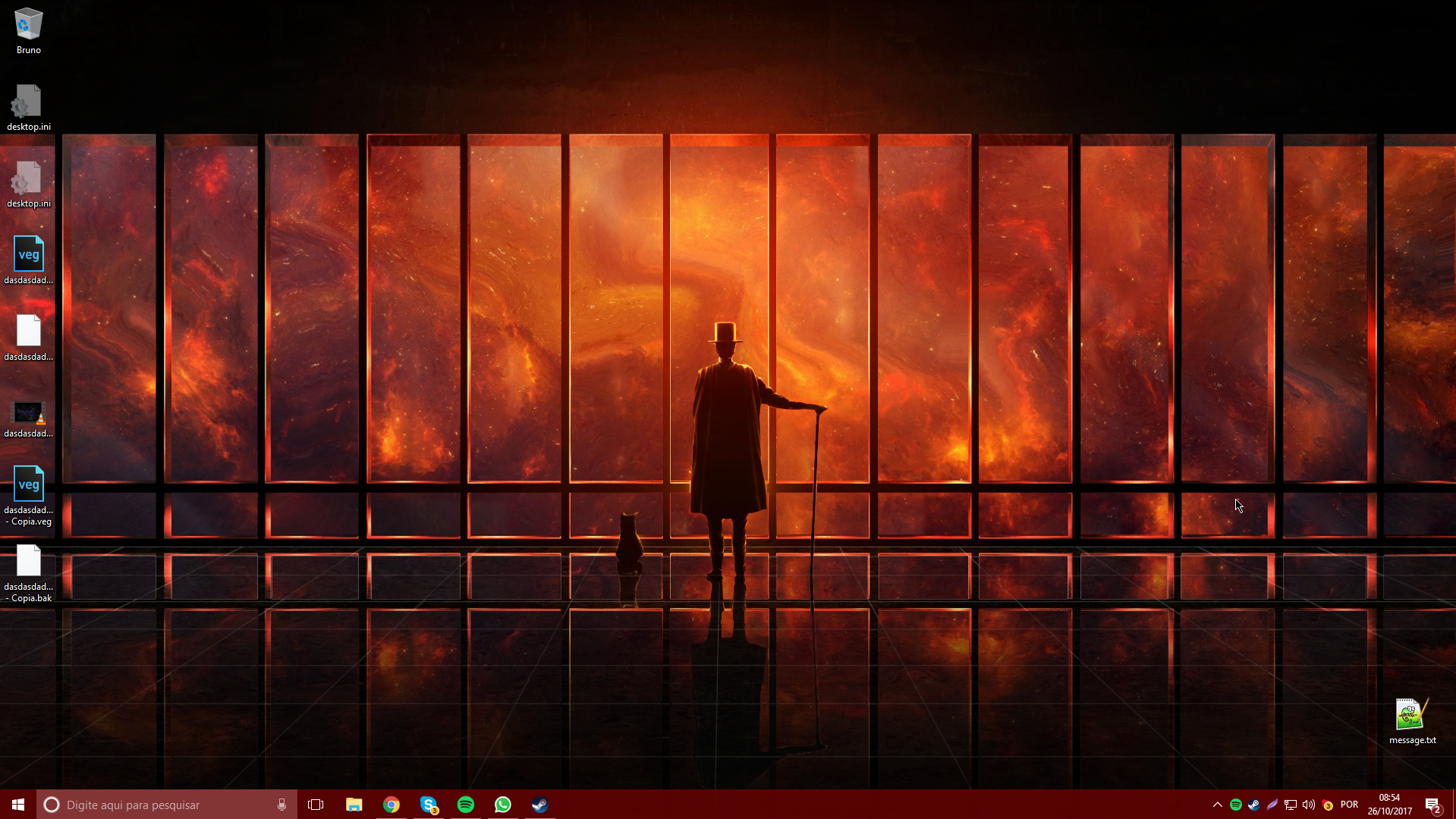Screen dimensions: 1456x819
Task: Open Google Chrome from the taskbar
Action: coord(391,805)
